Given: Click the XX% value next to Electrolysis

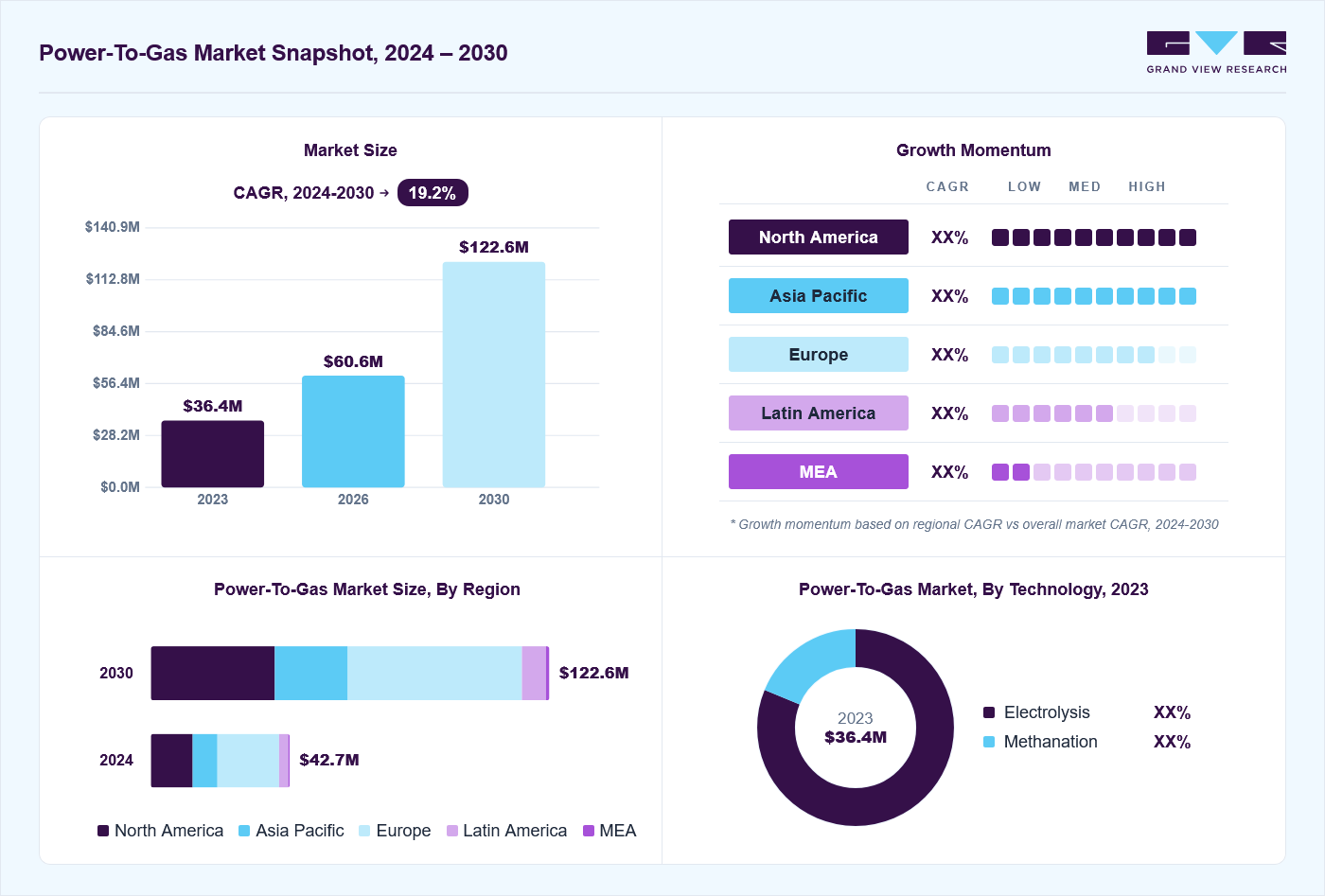Looking at the screenshot, I should tap(1173, 712).
